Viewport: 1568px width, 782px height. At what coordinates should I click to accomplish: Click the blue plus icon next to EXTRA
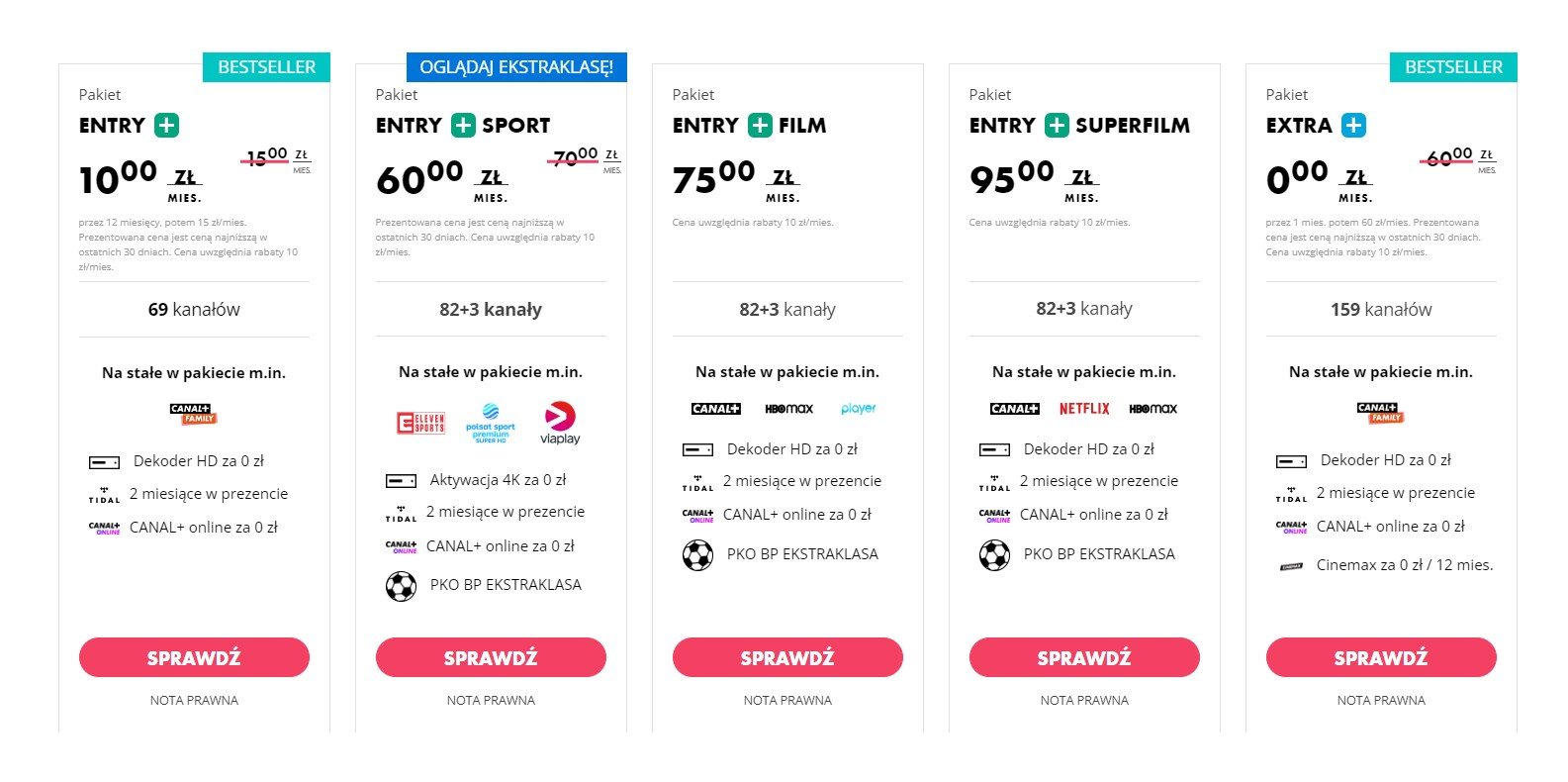click(x=1353, y=126)
